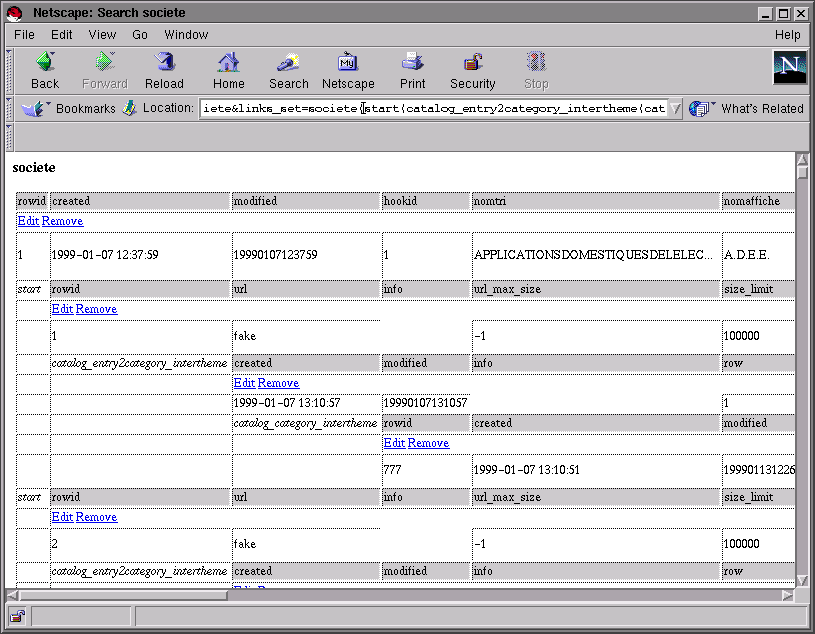Click first Remove link in societe table
The image size is (815, 634).
pos(62,221)
